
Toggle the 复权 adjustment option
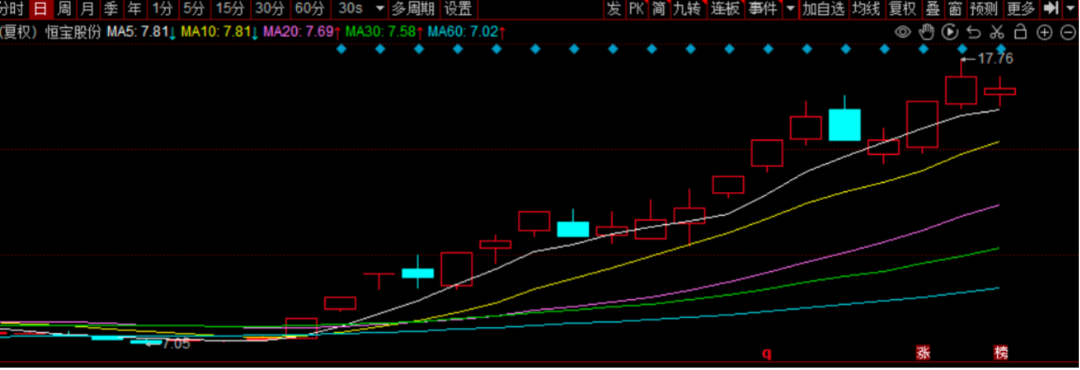(x=902, y=9)
